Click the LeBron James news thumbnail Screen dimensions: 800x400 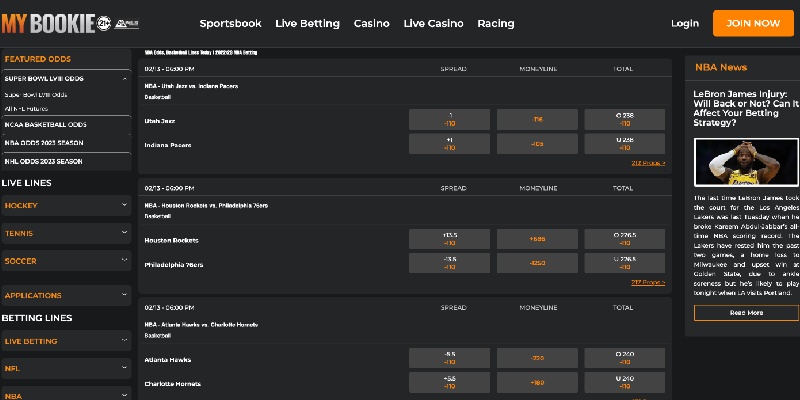click(746, 162)
